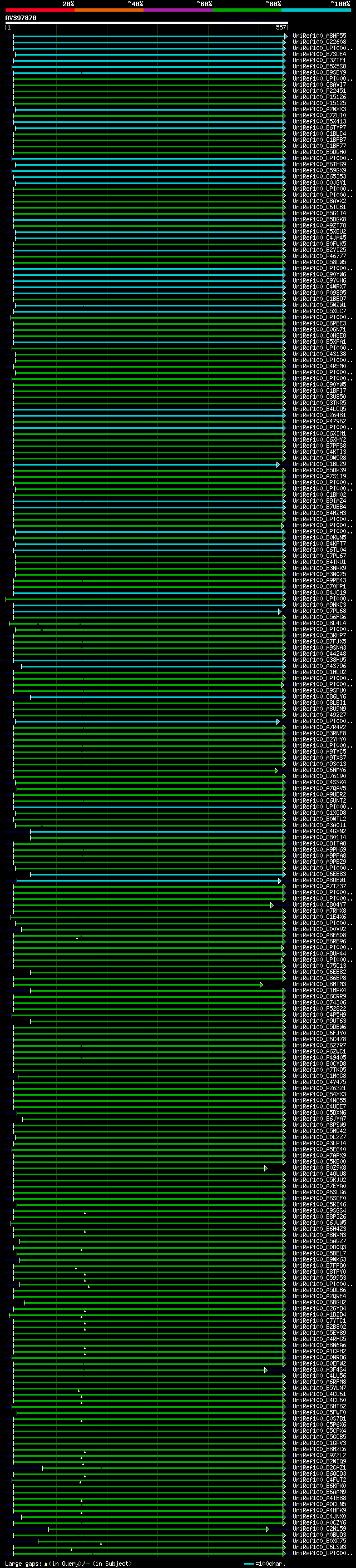Open the UniRef100_A8HP55 hit label
356x1568 pixels.
coord(319,36)
